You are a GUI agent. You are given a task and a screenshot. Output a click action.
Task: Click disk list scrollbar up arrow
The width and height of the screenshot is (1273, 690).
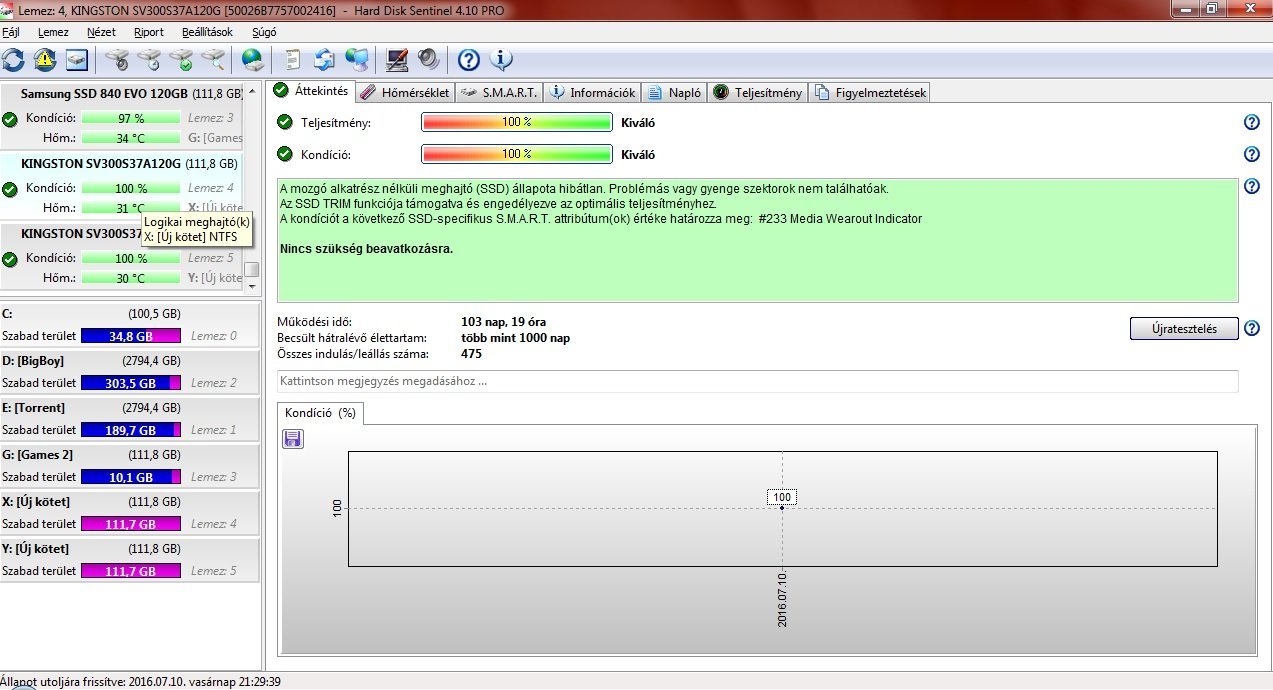tap(252, 93)
